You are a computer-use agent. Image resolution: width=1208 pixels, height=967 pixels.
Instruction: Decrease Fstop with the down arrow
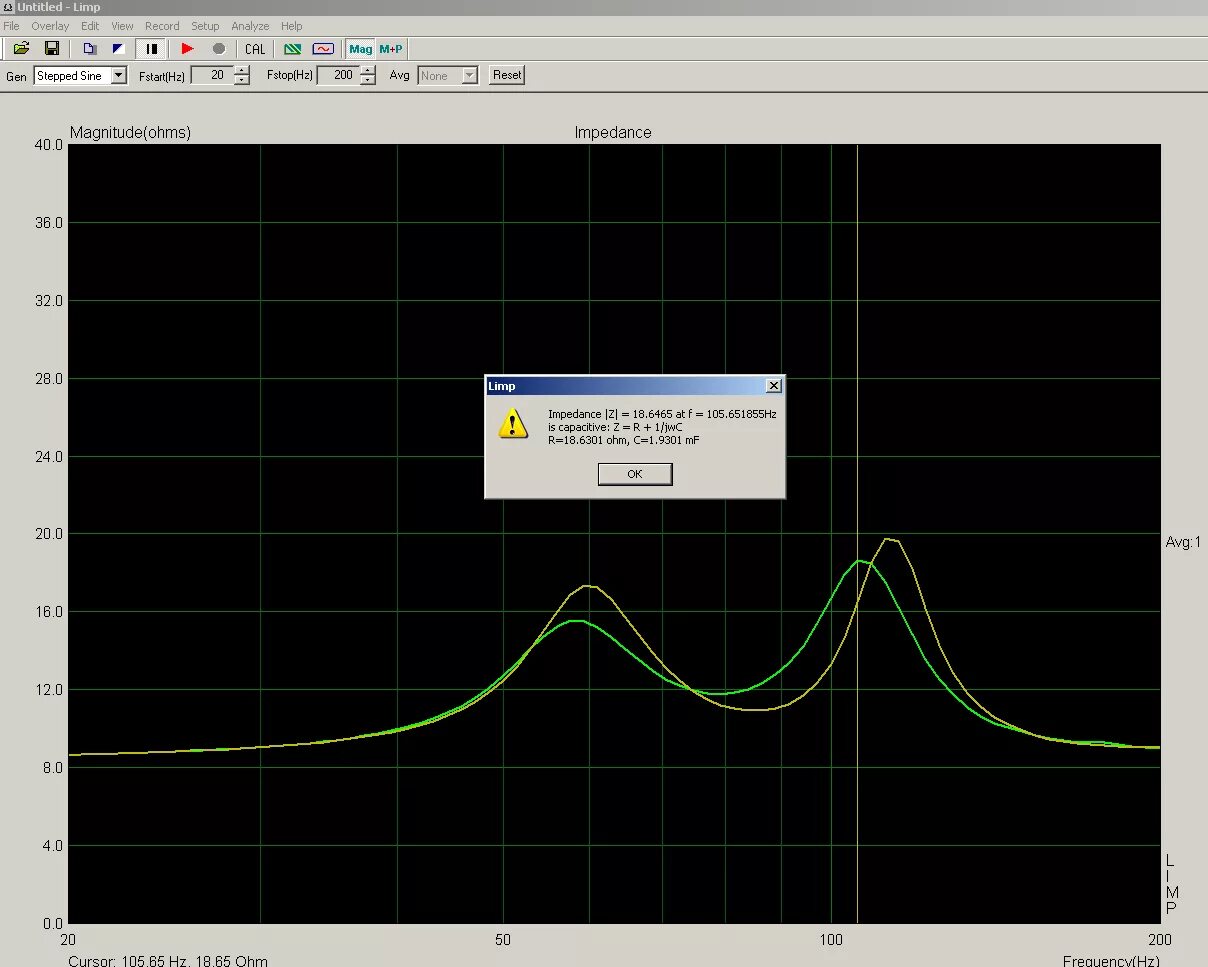point(368,80)
